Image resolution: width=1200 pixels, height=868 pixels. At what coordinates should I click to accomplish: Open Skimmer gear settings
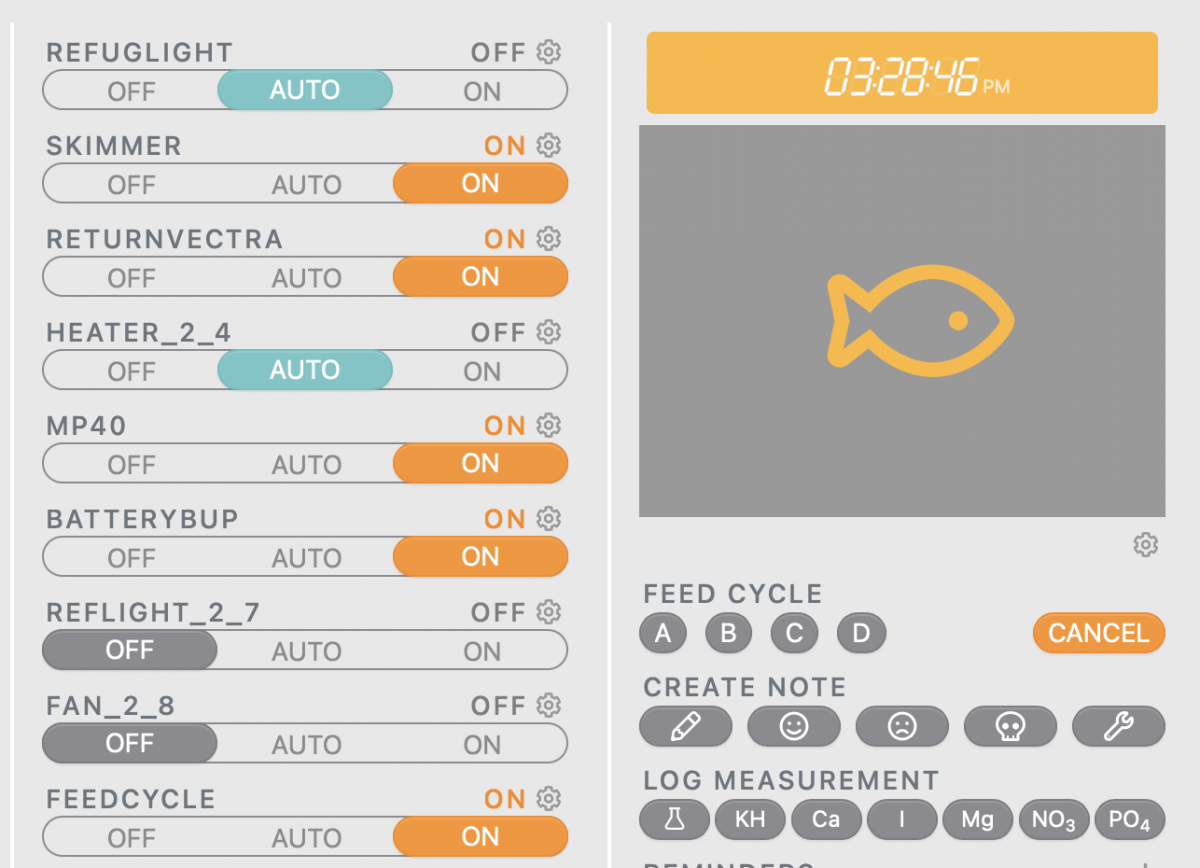pyautogui.click(x=548, y=145)
